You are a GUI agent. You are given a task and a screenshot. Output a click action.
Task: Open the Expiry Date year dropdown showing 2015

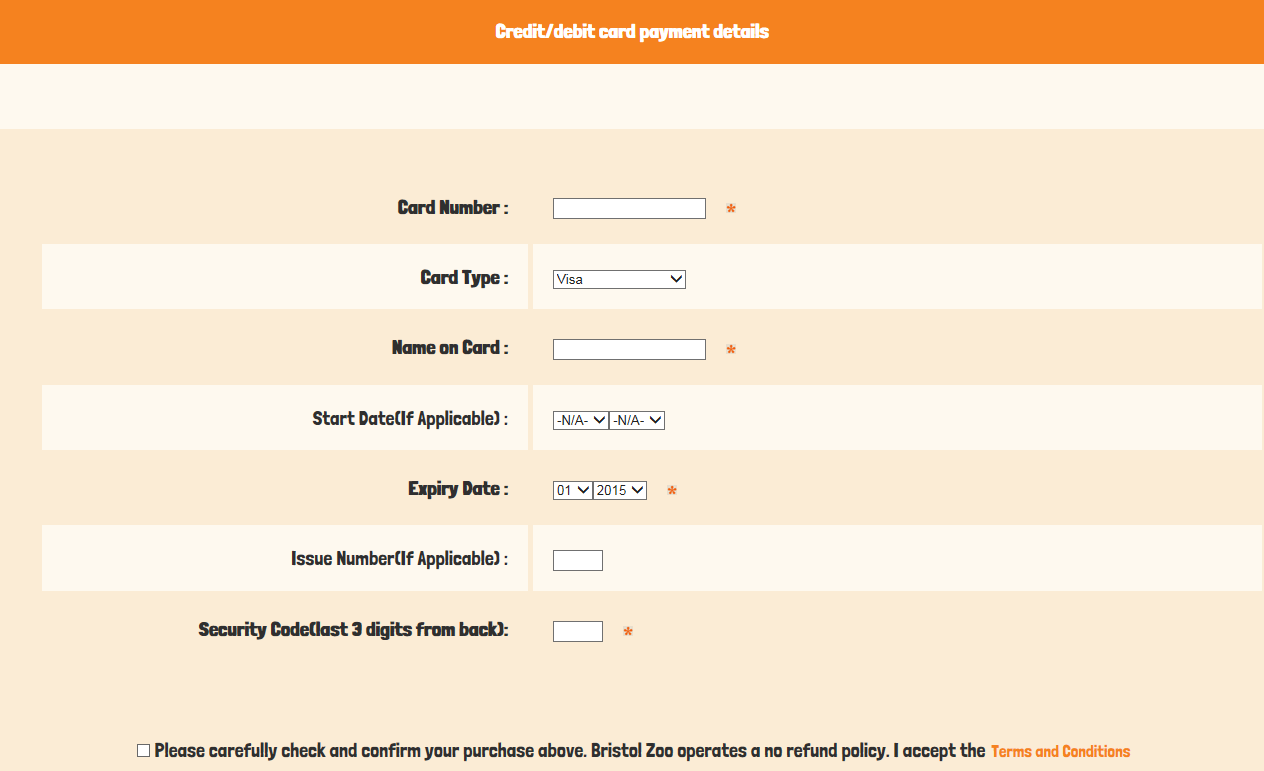point(620,491)
